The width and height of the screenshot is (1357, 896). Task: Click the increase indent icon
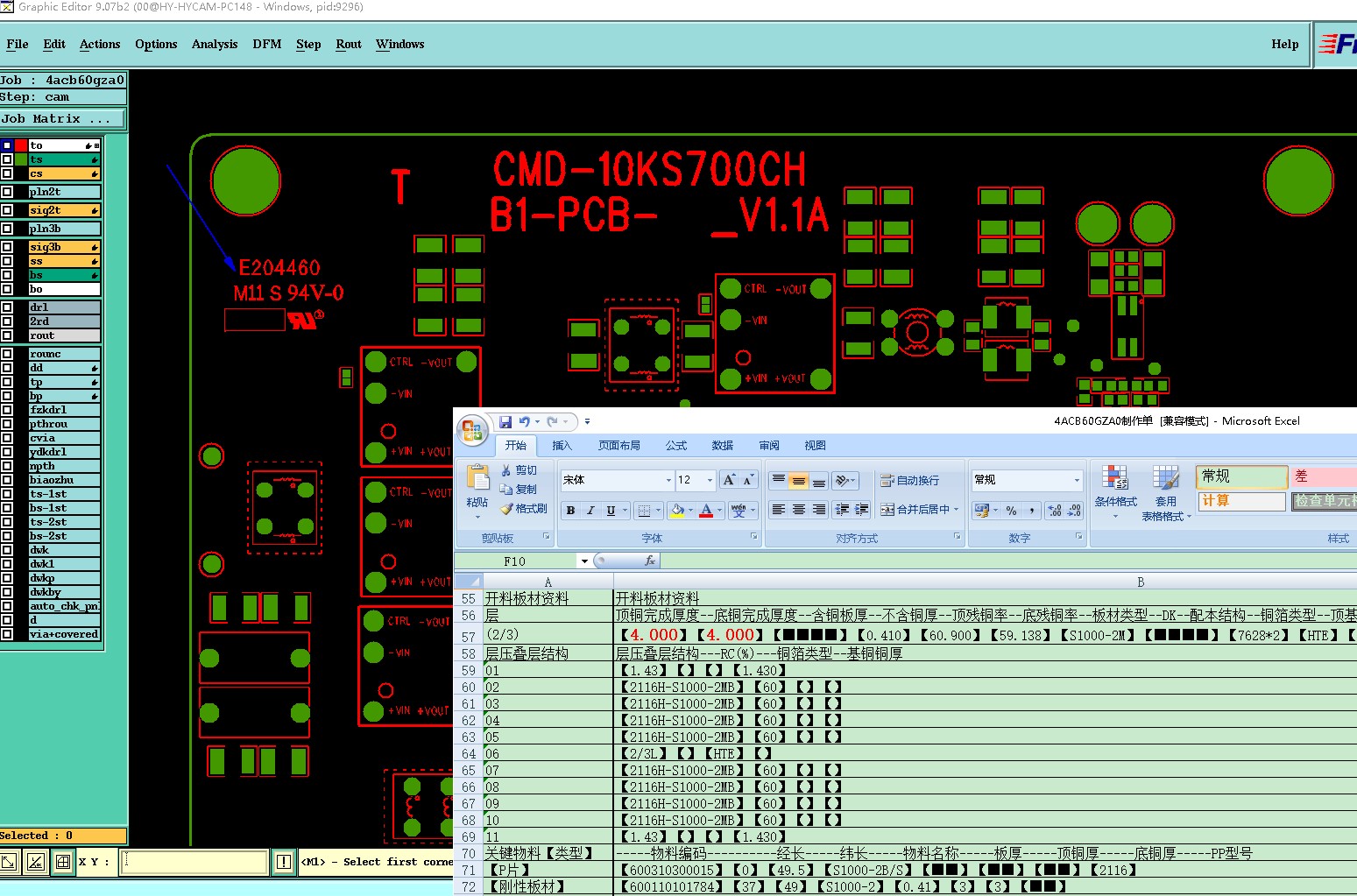862,510
